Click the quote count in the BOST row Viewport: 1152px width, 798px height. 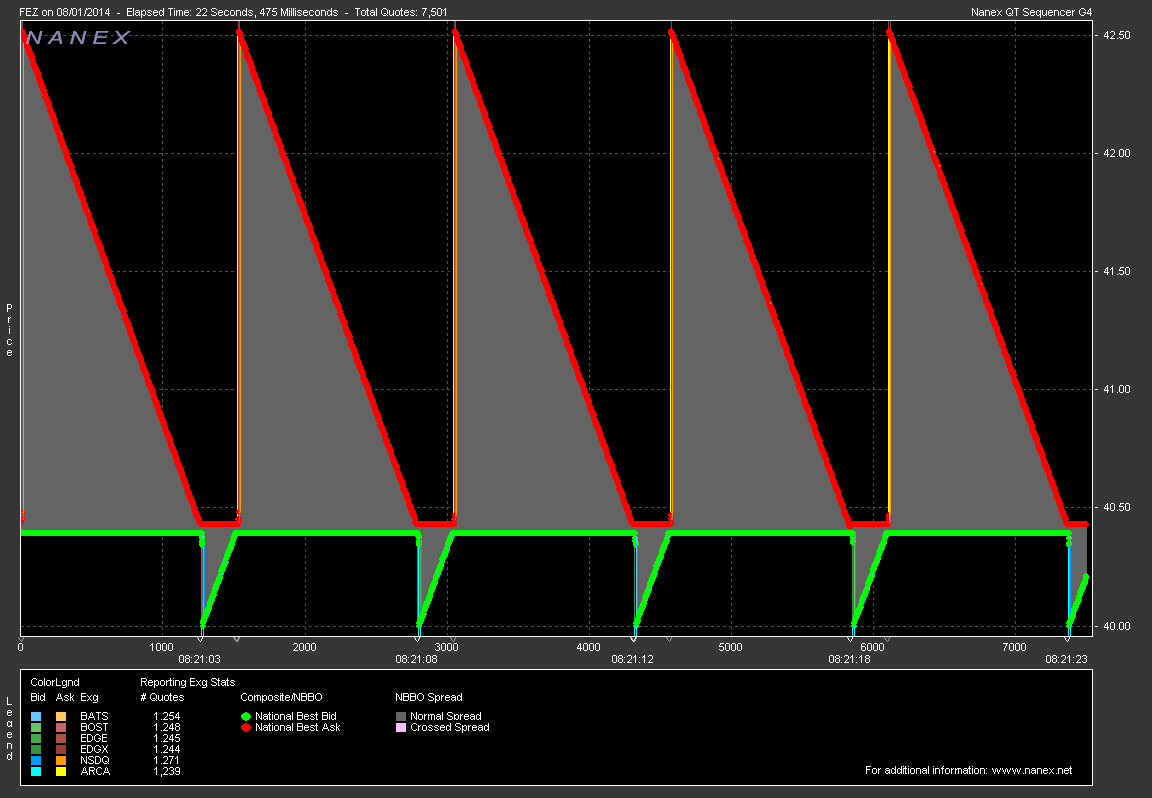pyautogui.click(x=167, y=727)
